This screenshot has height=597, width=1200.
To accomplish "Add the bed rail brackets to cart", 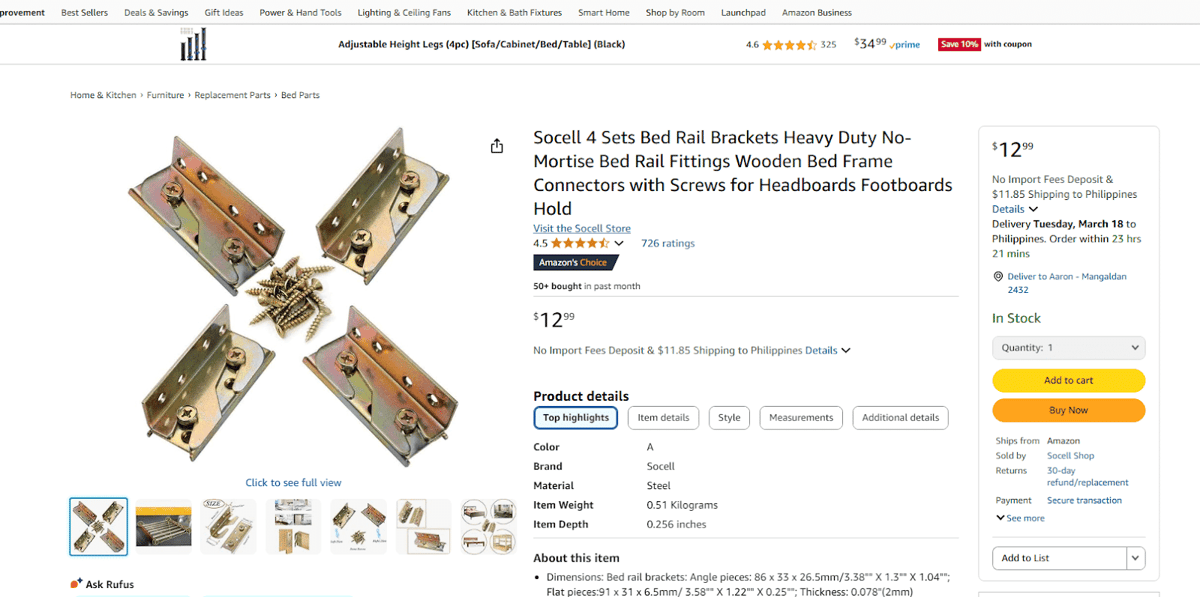I will point(1068,380).
